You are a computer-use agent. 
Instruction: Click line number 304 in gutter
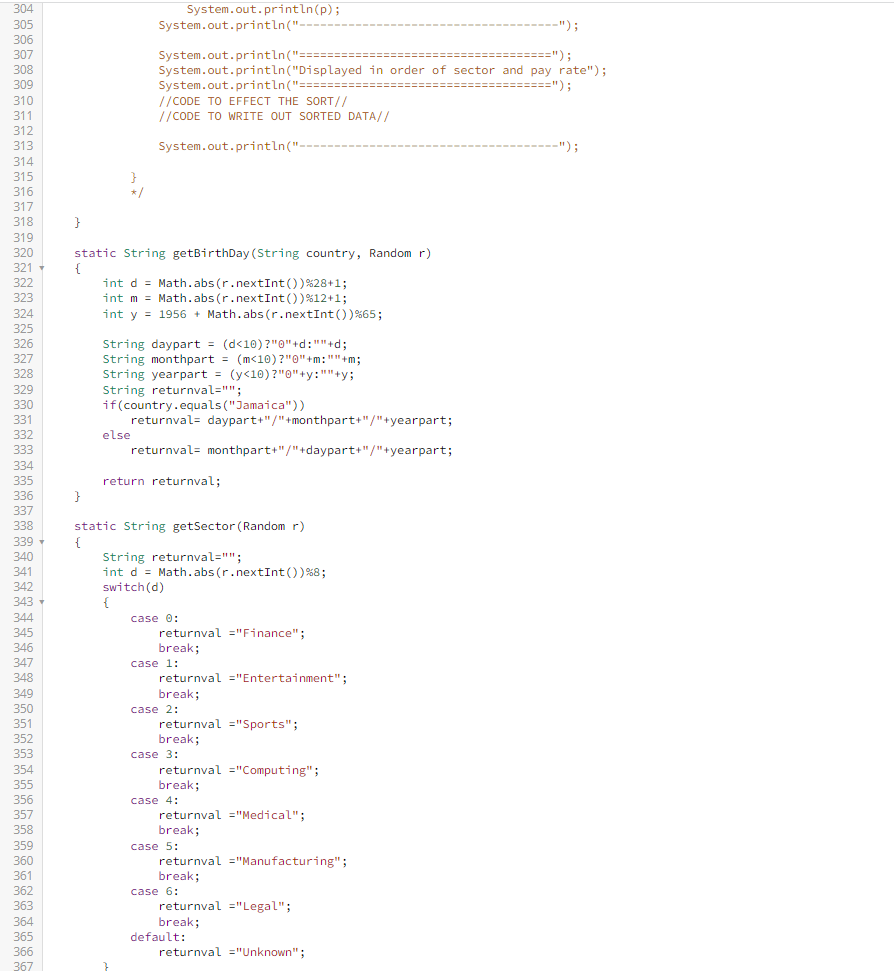(24, 9)
